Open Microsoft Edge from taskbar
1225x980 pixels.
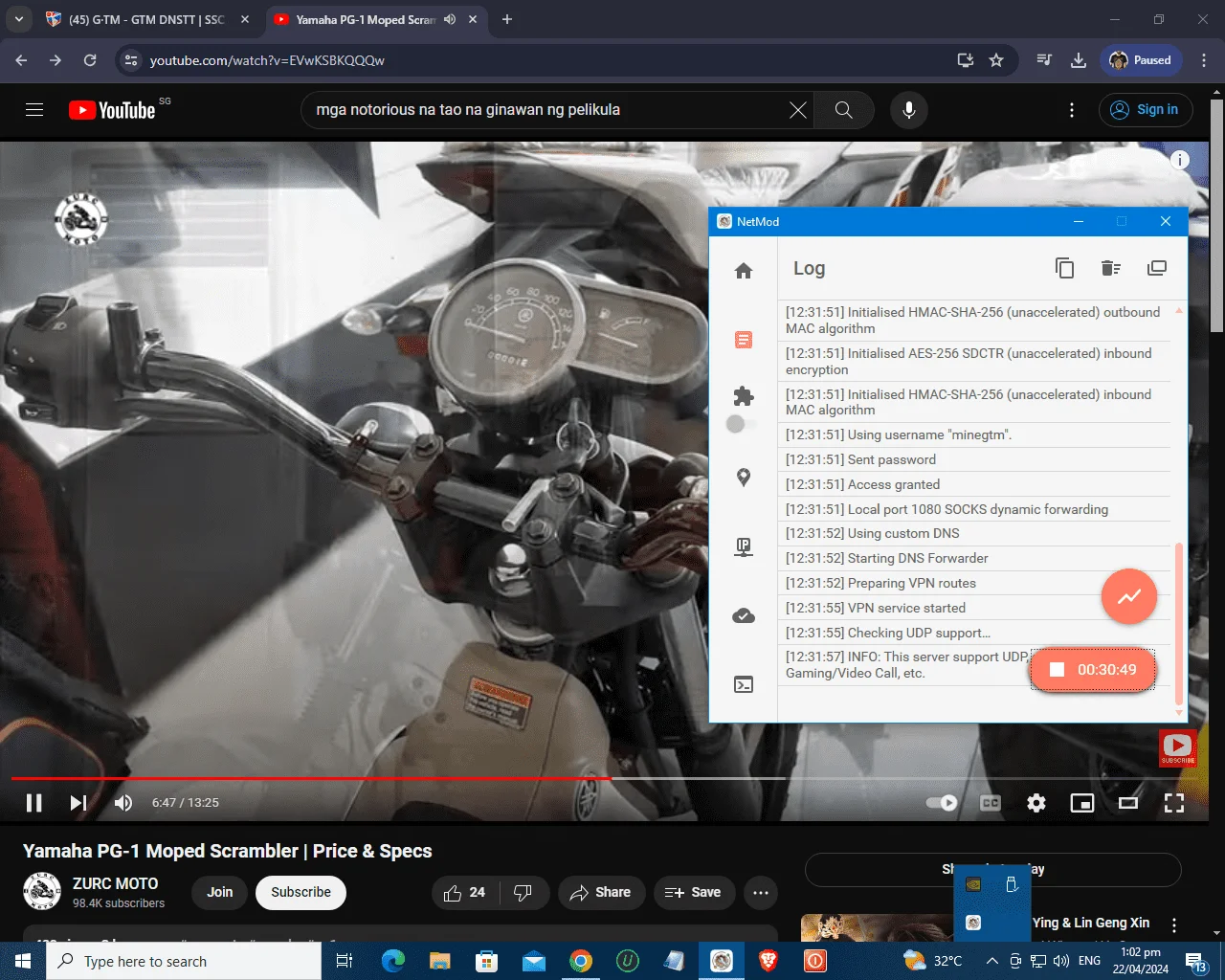(392, 961)
